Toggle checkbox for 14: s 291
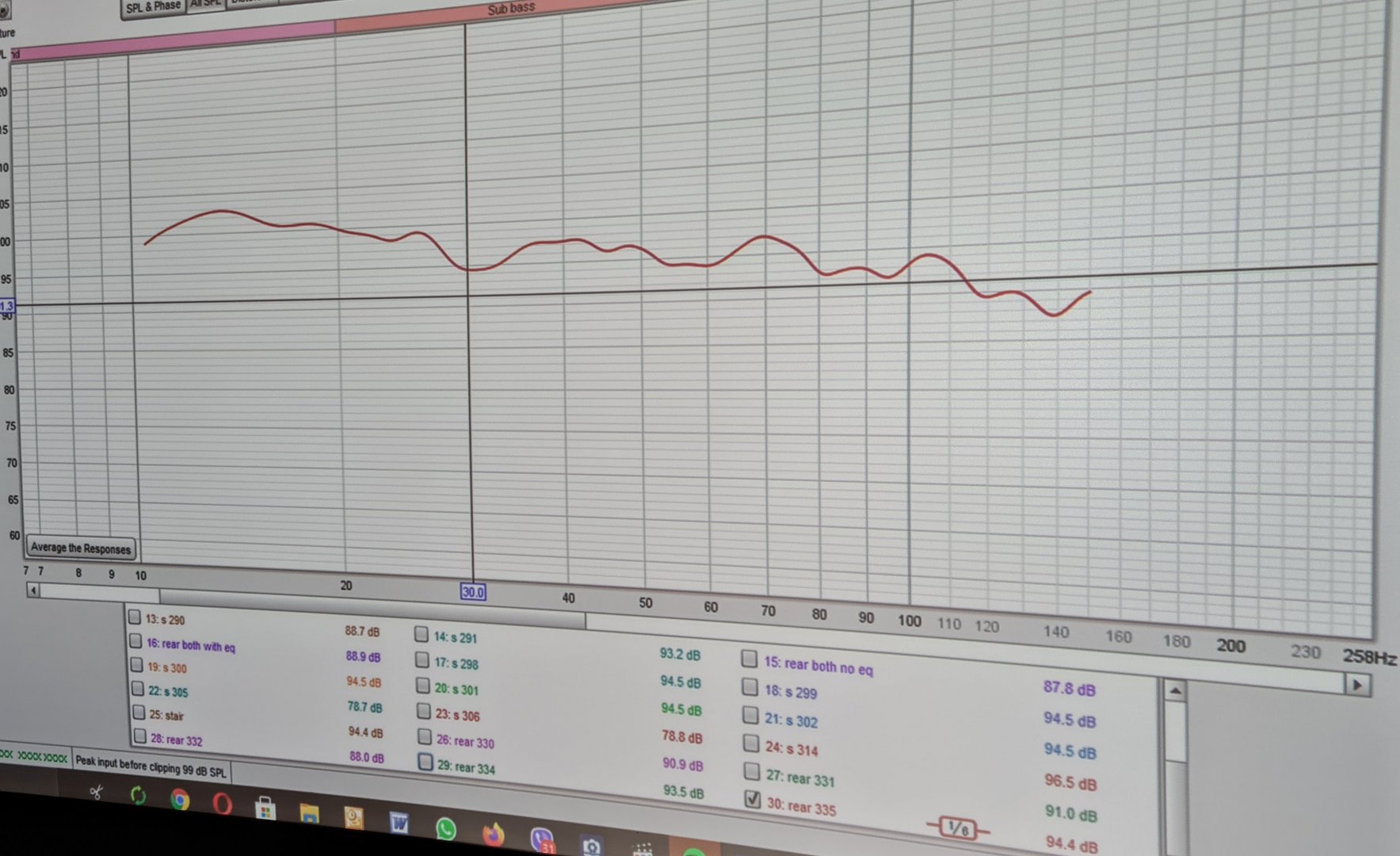 422,634
